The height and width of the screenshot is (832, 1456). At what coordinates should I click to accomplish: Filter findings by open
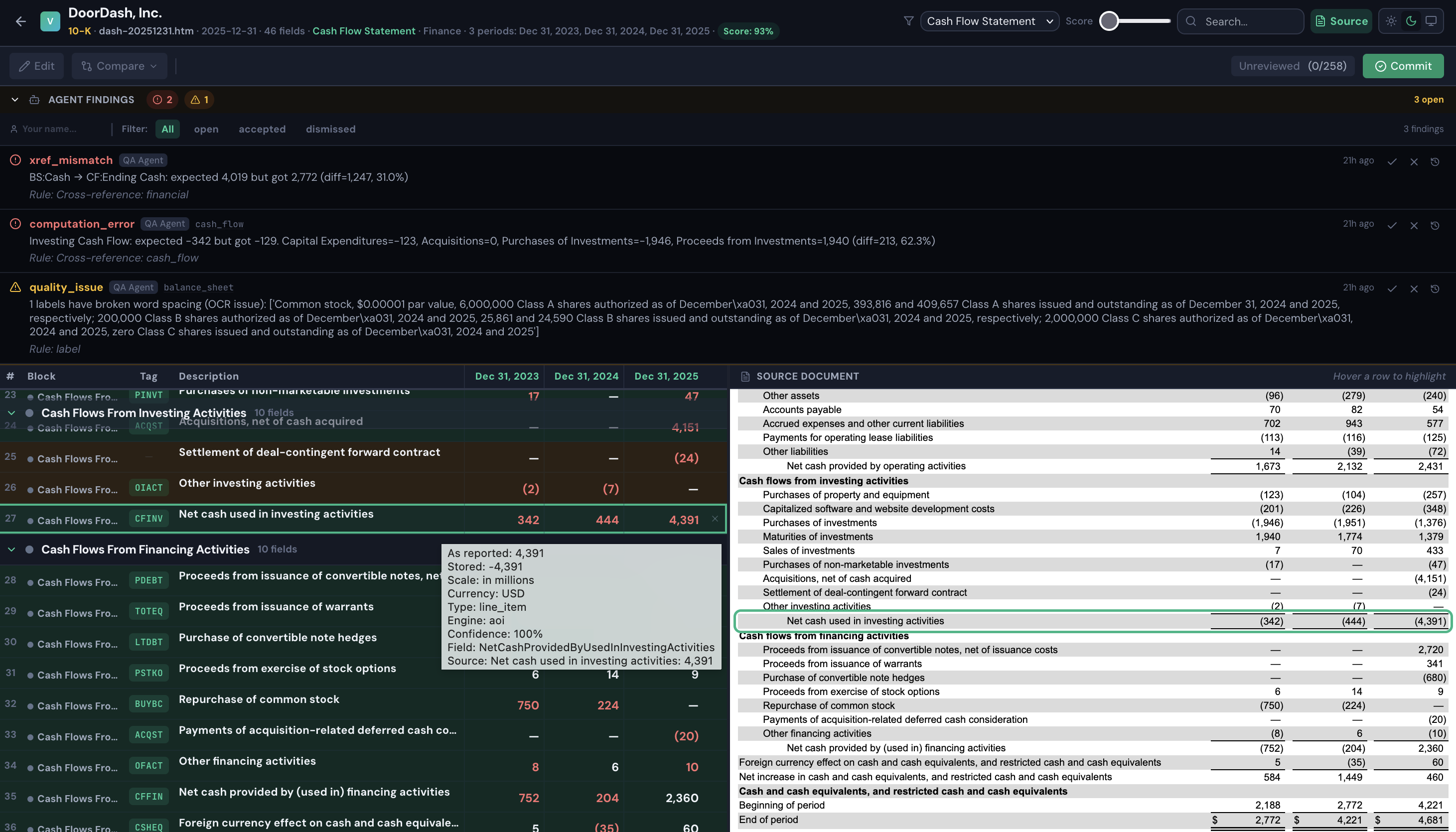pos(206,129)
